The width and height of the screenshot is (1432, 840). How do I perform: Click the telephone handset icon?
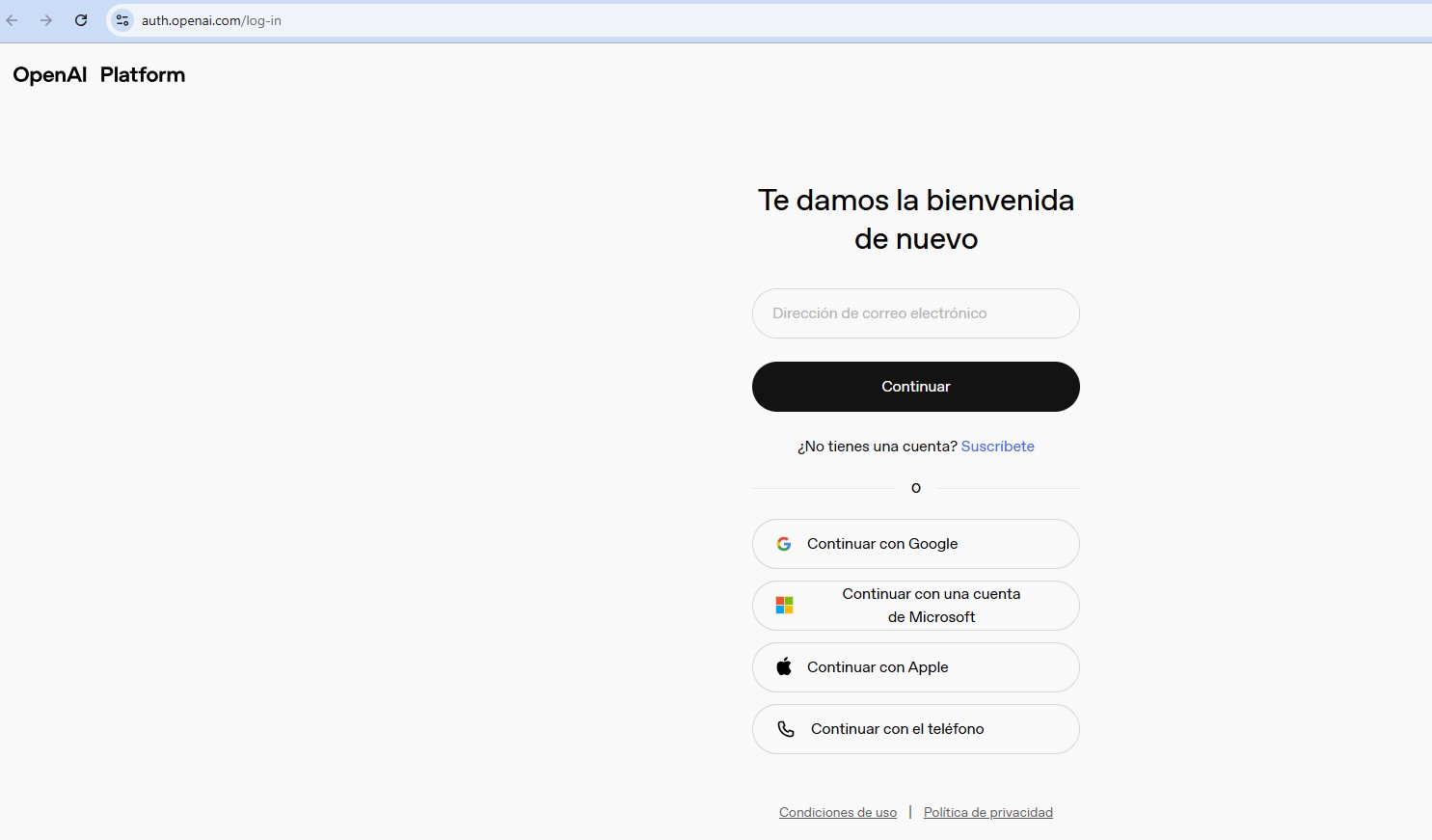786,729
